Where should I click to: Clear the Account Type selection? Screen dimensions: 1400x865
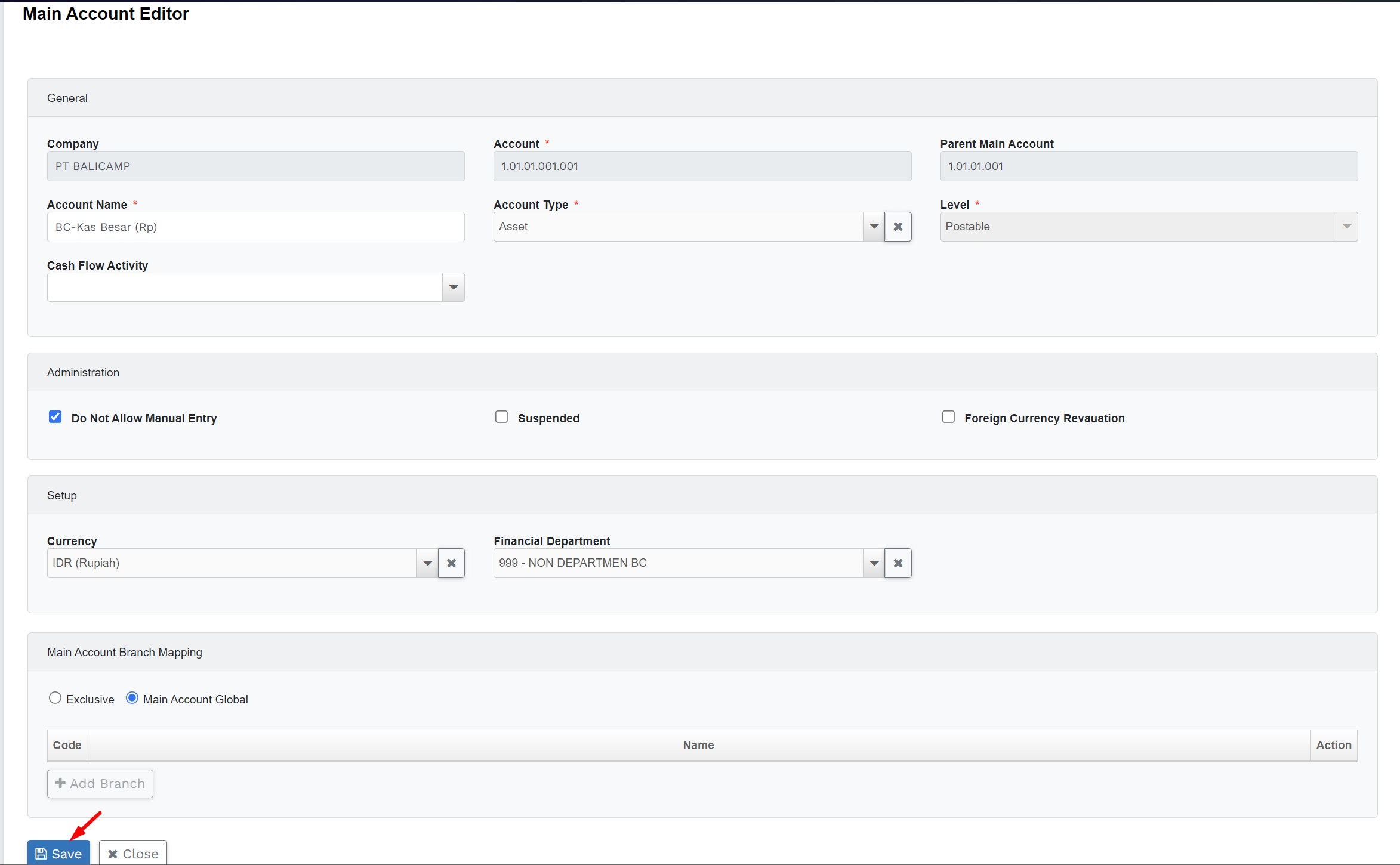pyautogui.click(x=898, y=227)
